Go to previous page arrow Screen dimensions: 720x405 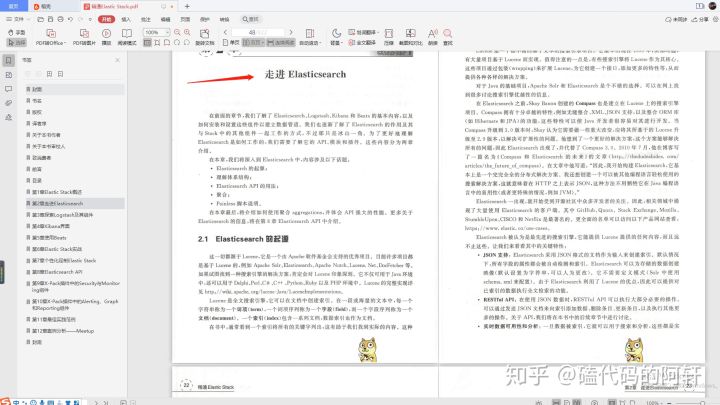click(225, 32)
